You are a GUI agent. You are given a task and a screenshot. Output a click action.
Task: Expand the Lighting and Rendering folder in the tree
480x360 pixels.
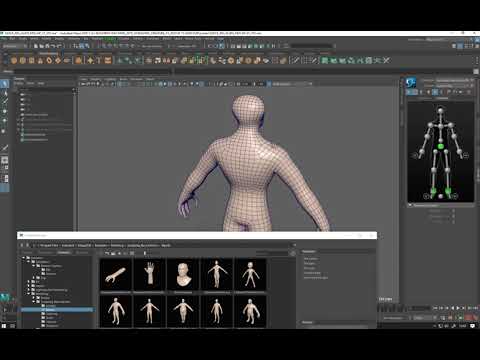(x=29, y=290)
